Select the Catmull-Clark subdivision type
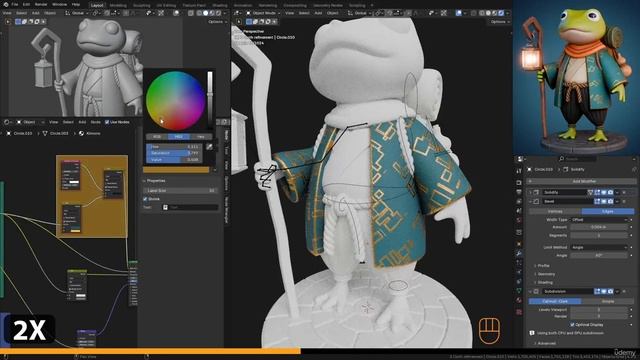Screen dimensions: 640x360 point(555,301)
